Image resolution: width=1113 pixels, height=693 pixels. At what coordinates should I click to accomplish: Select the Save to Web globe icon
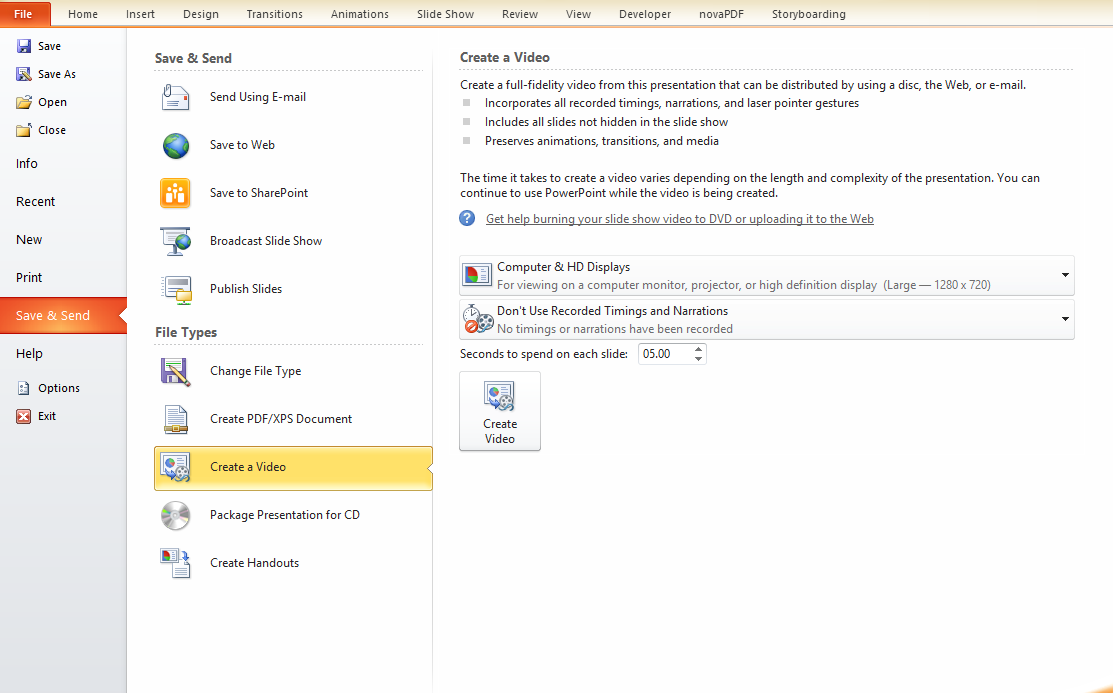[x=176, y=145]
